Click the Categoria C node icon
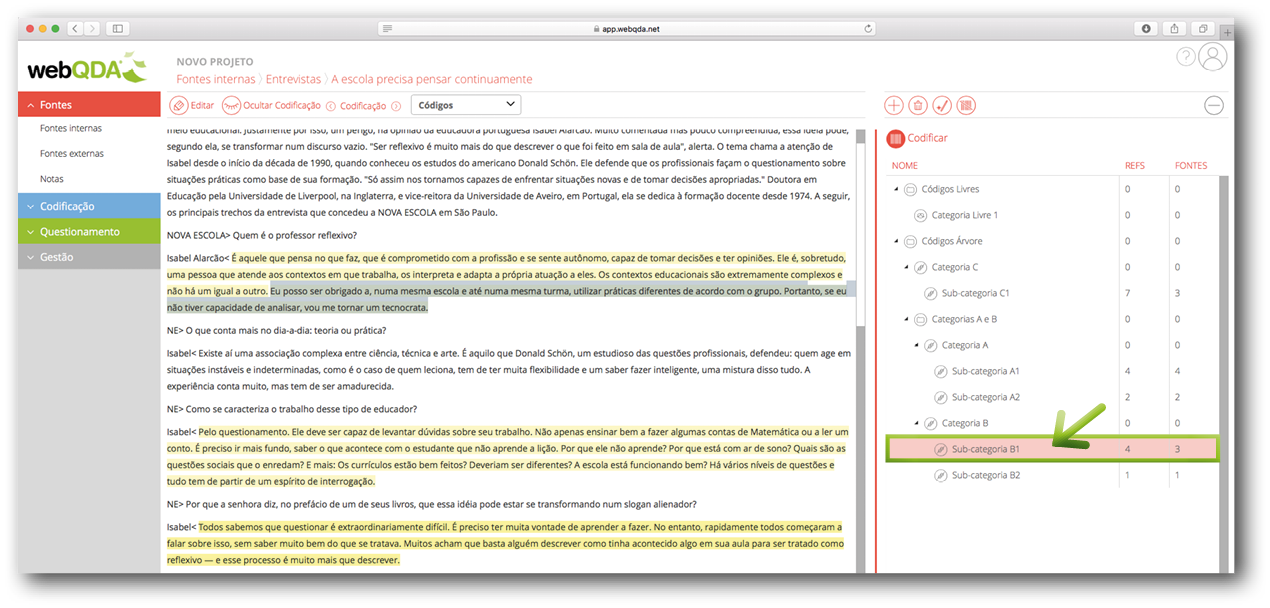Image resolution: width=1270 pixels, height=608 pixels. pos(921,267)
